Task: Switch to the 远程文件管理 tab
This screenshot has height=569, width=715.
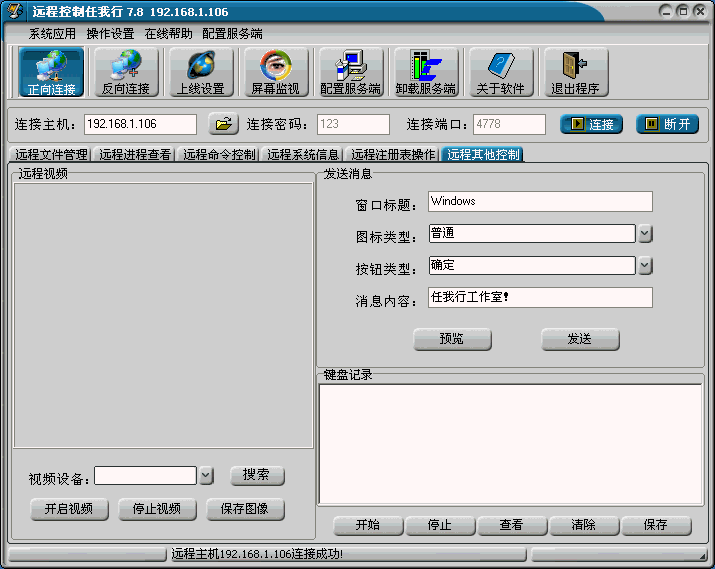Action: coord(51,155)
